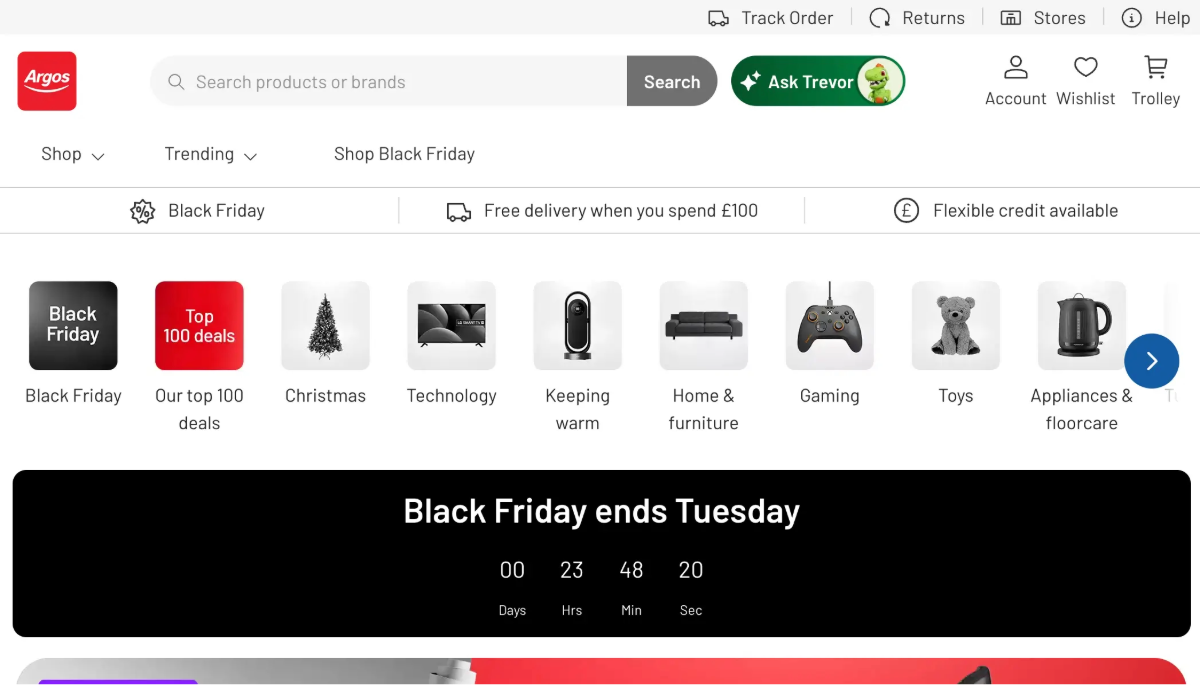Viewport: 1200px width, 685px height.
Task: Expand the Shop dropdown menu
Action: 73,154
